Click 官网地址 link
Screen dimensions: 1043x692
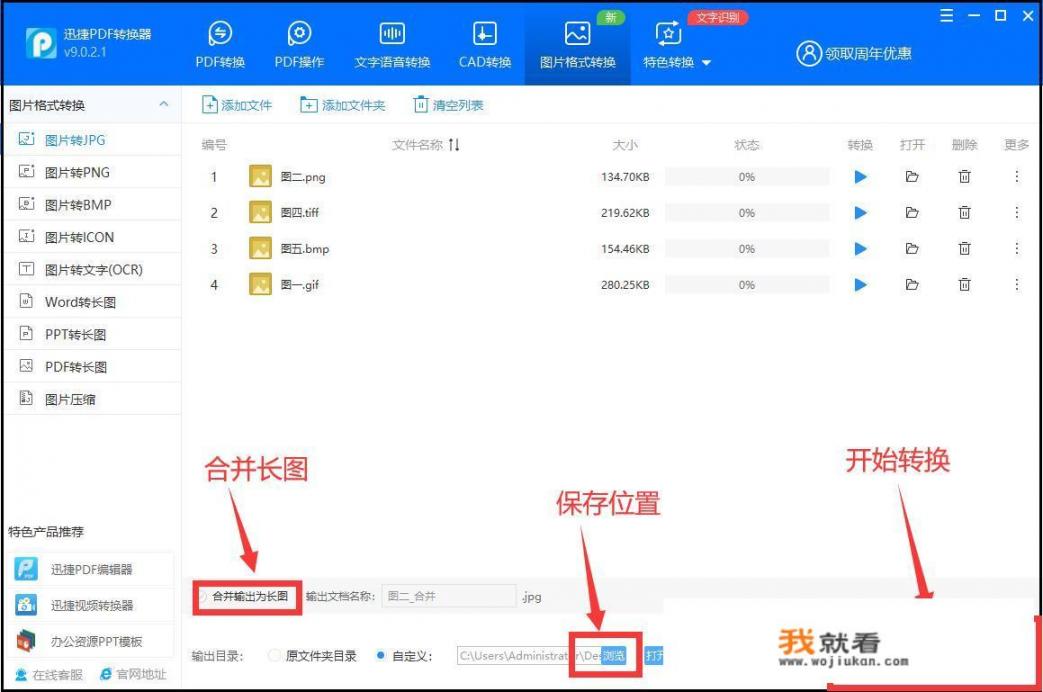click(x=133, y=674)
